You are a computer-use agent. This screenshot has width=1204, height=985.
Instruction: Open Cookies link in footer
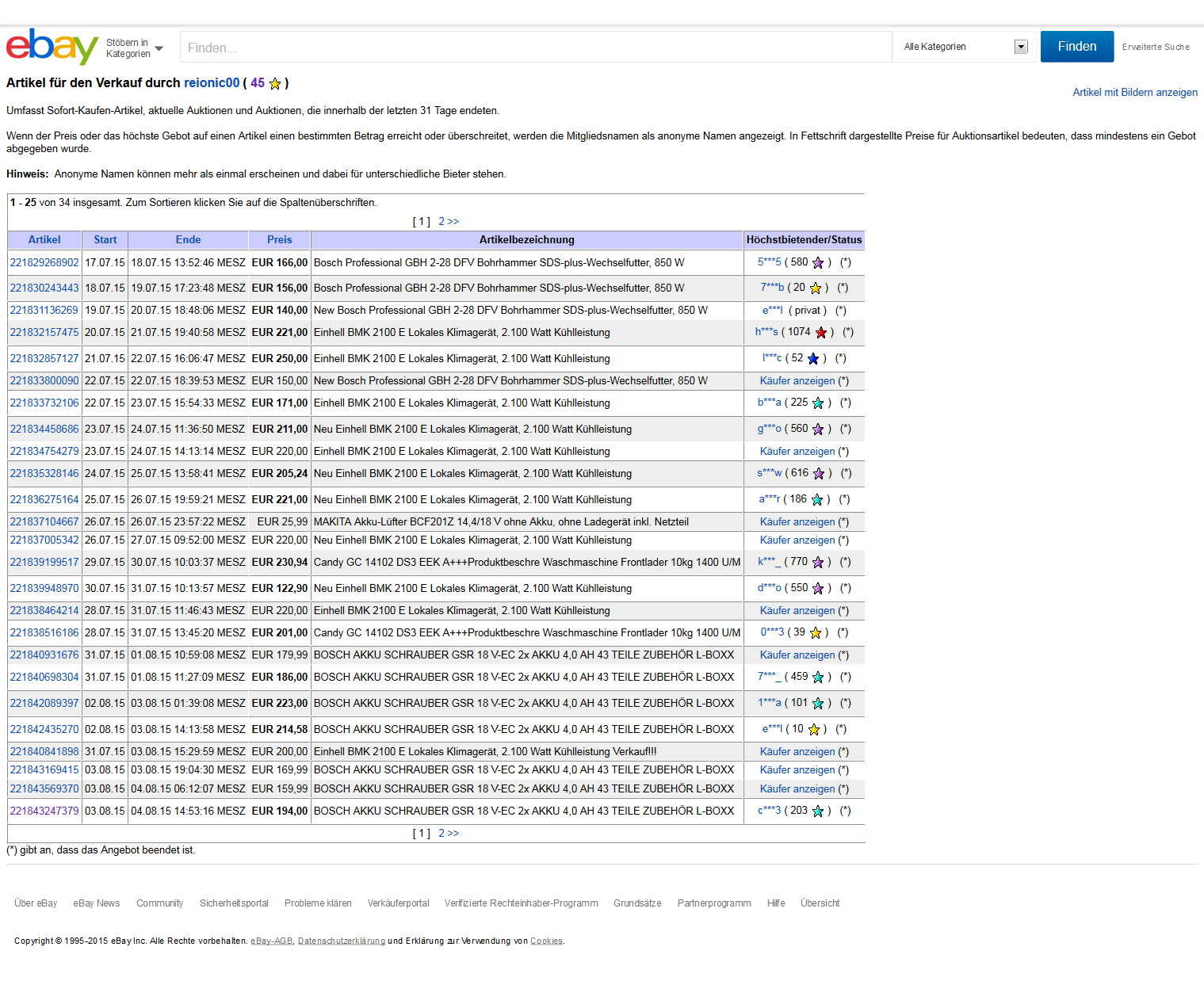546,941
